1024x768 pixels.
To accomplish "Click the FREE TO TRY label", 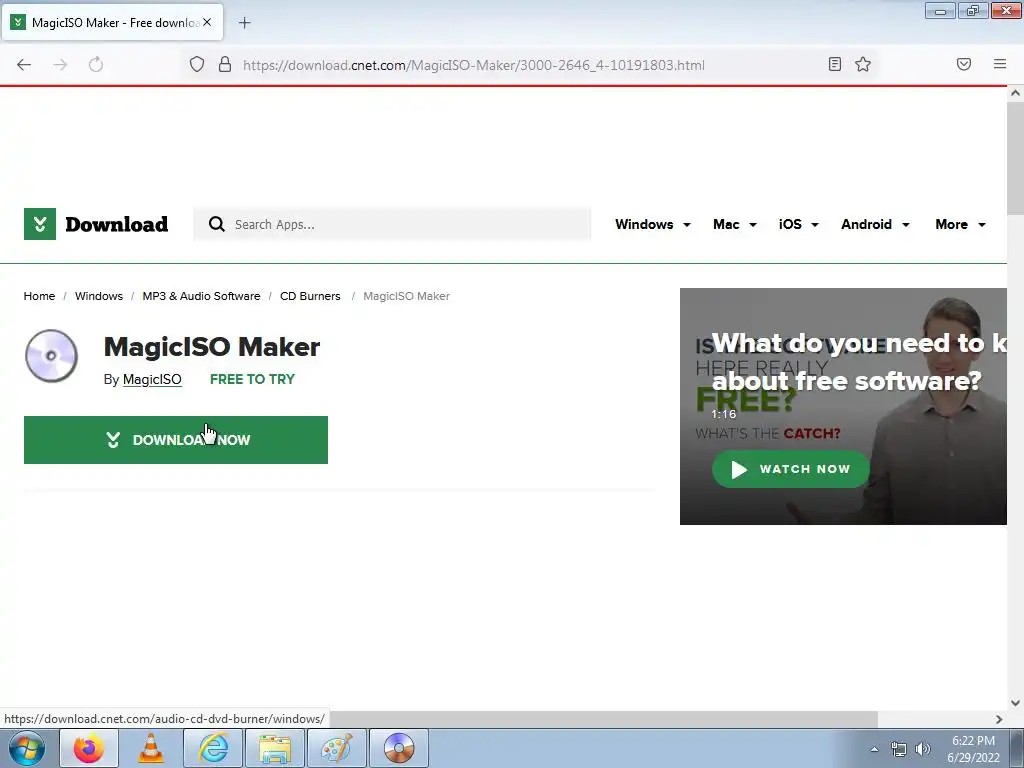I will click(x=252, y=379).
